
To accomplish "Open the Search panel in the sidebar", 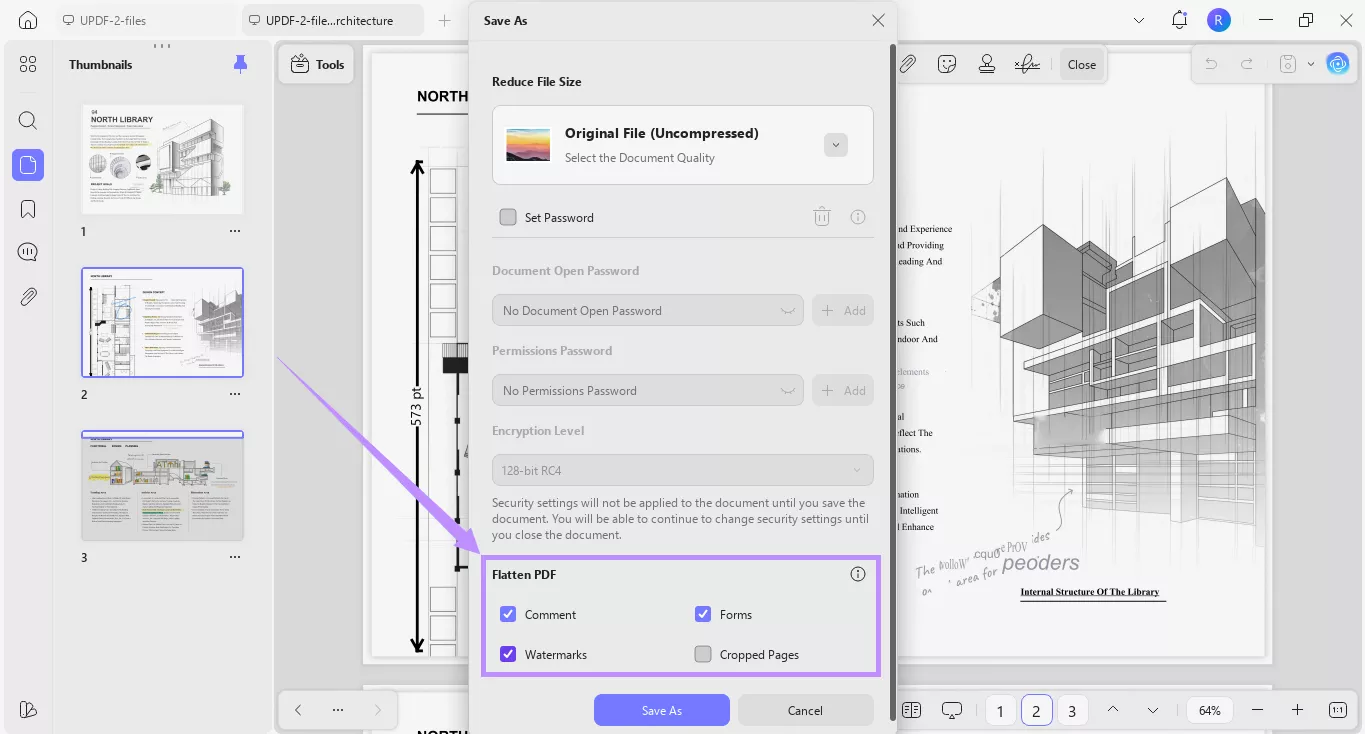I will [x=27, y=120].
